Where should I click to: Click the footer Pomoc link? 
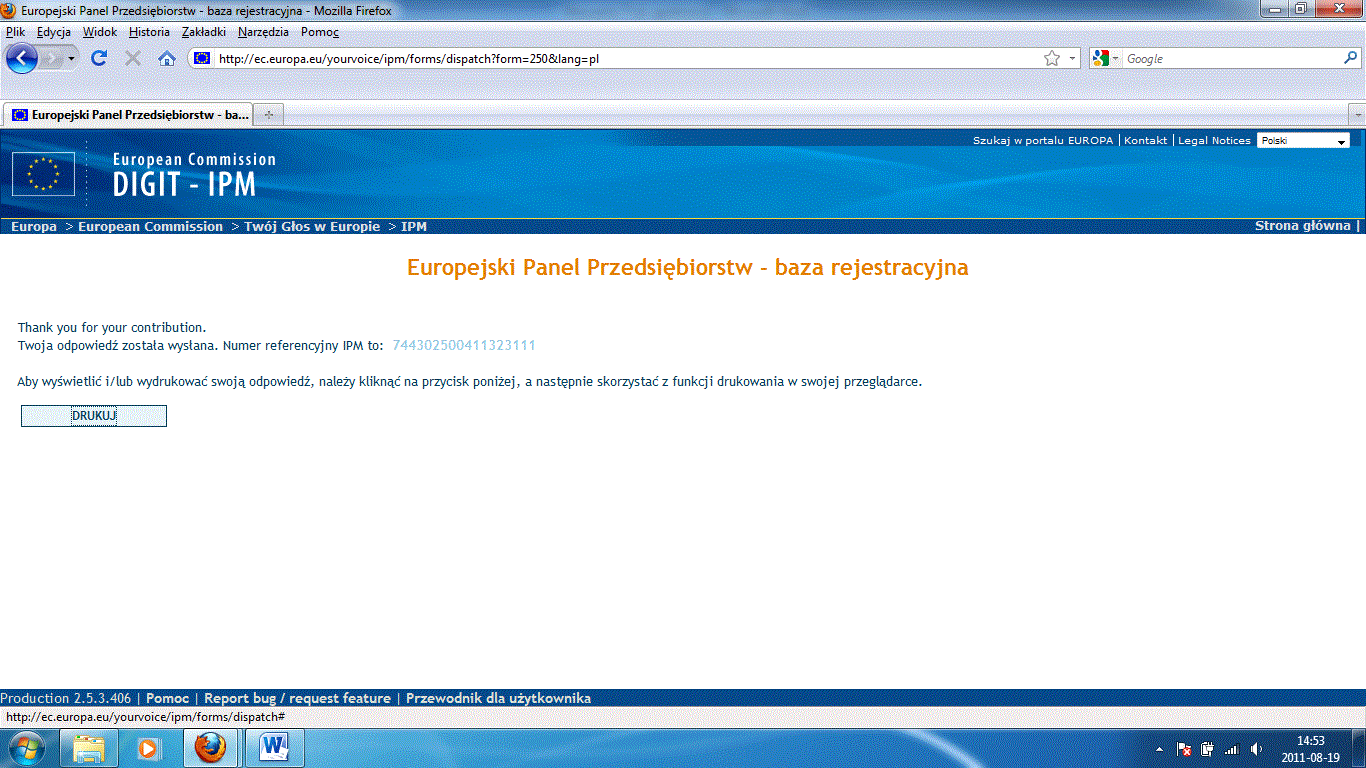[167, 698]
